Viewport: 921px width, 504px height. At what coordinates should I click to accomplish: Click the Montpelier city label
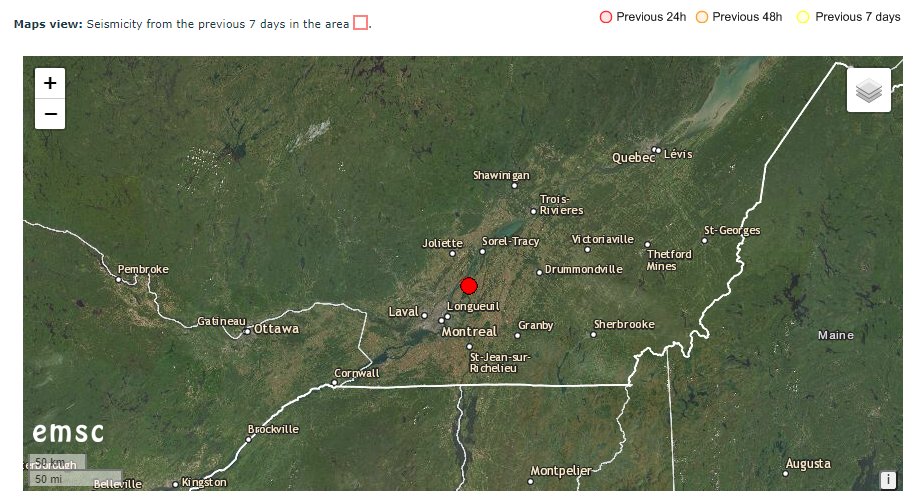coord(561,471)
